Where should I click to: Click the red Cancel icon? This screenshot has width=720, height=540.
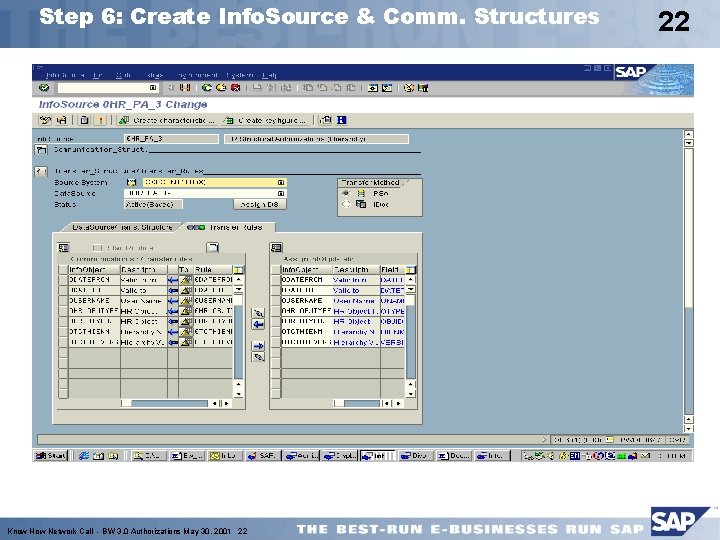tap(236, 87)
